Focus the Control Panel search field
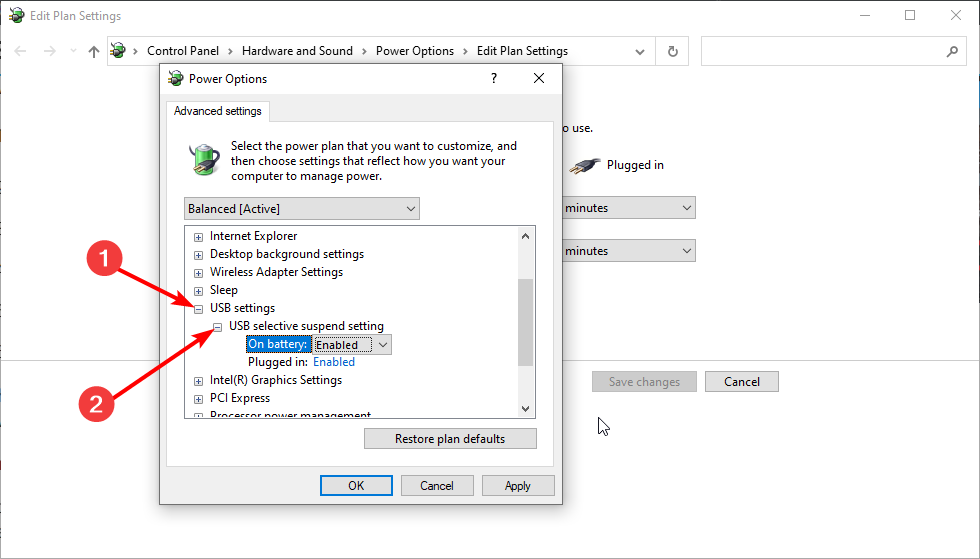The width and height of the screenshot is (980, 559). pyautogui.click(x=834, y=51)
